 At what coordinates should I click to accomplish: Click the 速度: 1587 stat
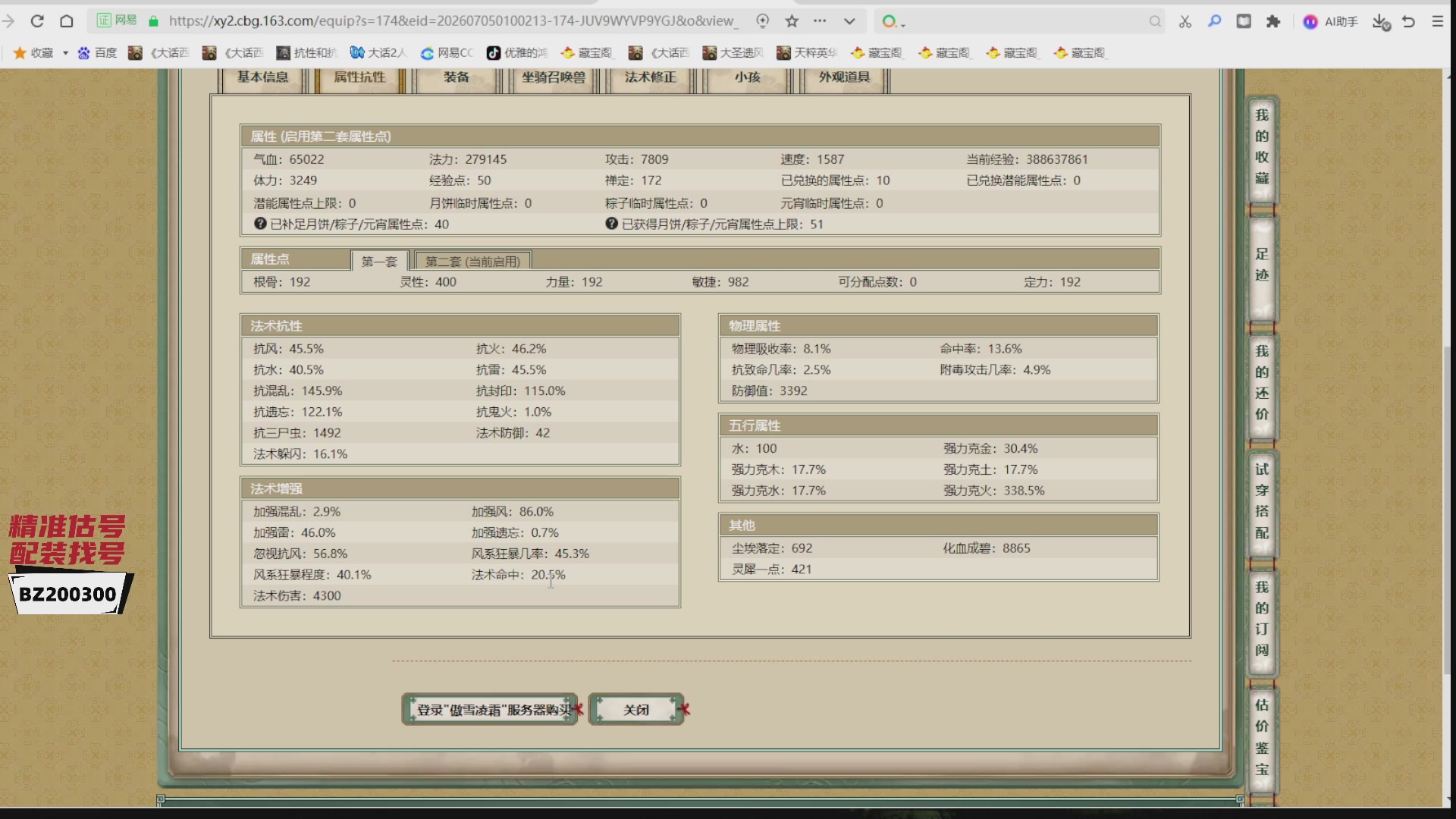click(812, 160)
